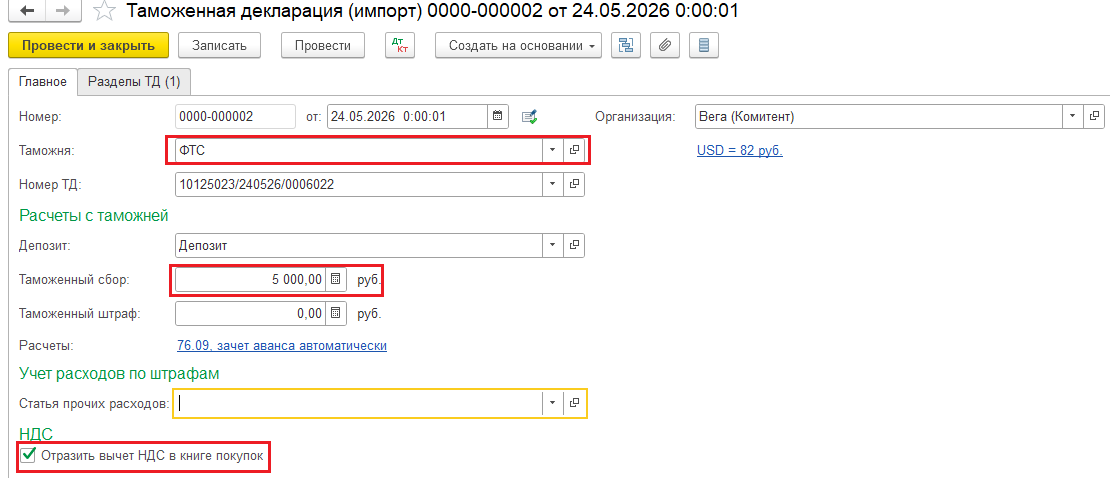Switch to the Разделы ТД (1) tab
This screenshot has width=1110, height=496.
click(134, 81)
